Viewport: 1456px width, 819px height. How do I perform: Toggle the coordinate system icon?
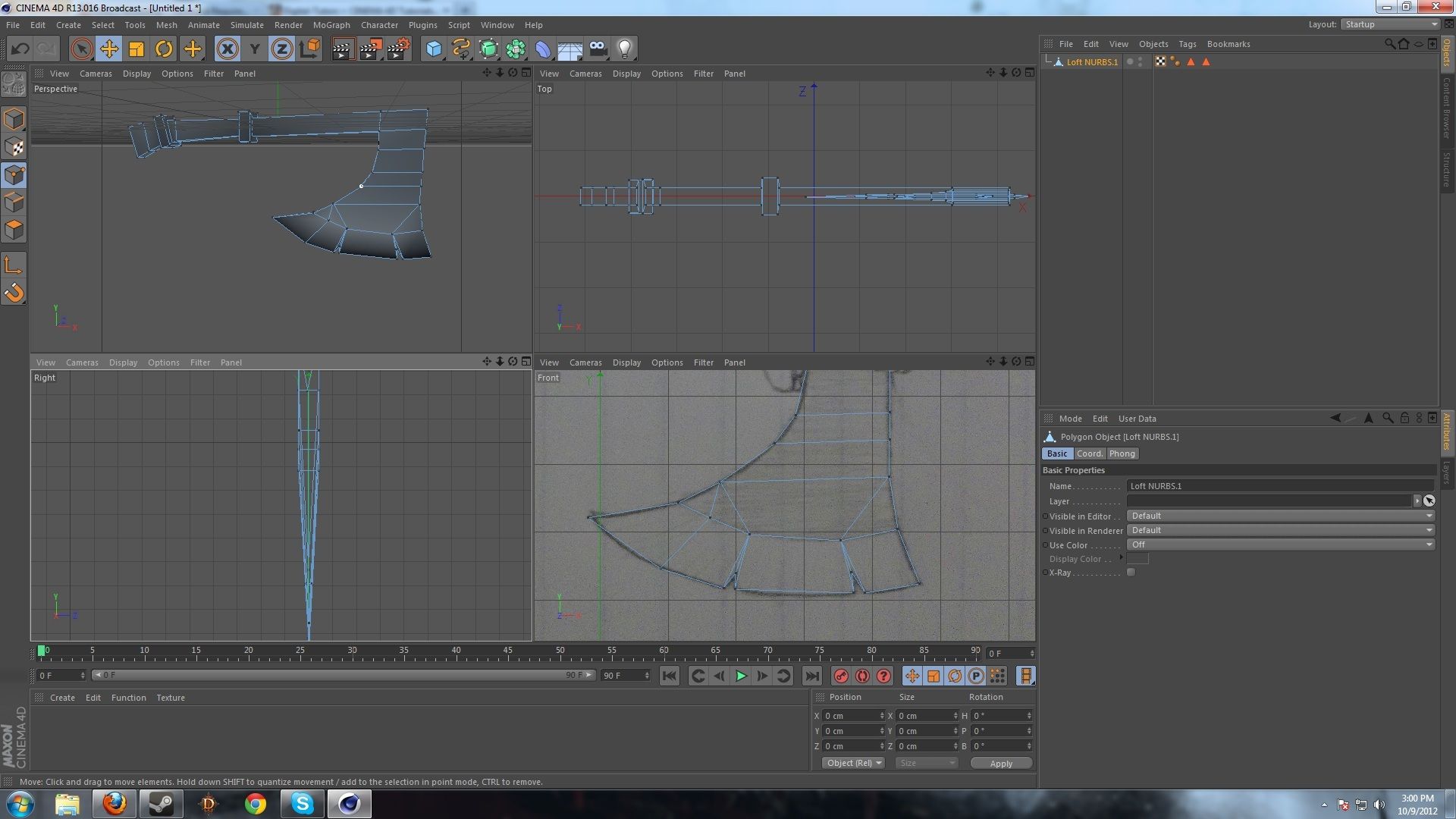(x=309, y=49)
